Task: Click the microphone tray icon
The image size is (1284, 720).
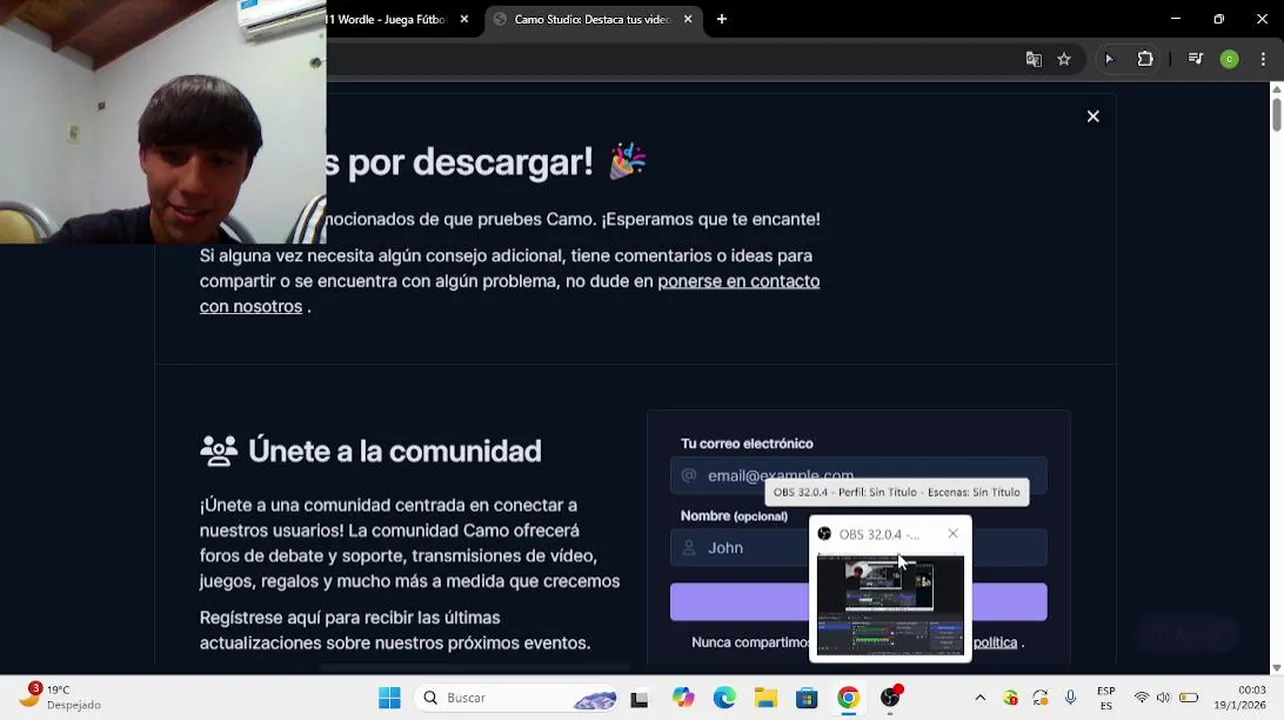Action: tap(1070, 698)
